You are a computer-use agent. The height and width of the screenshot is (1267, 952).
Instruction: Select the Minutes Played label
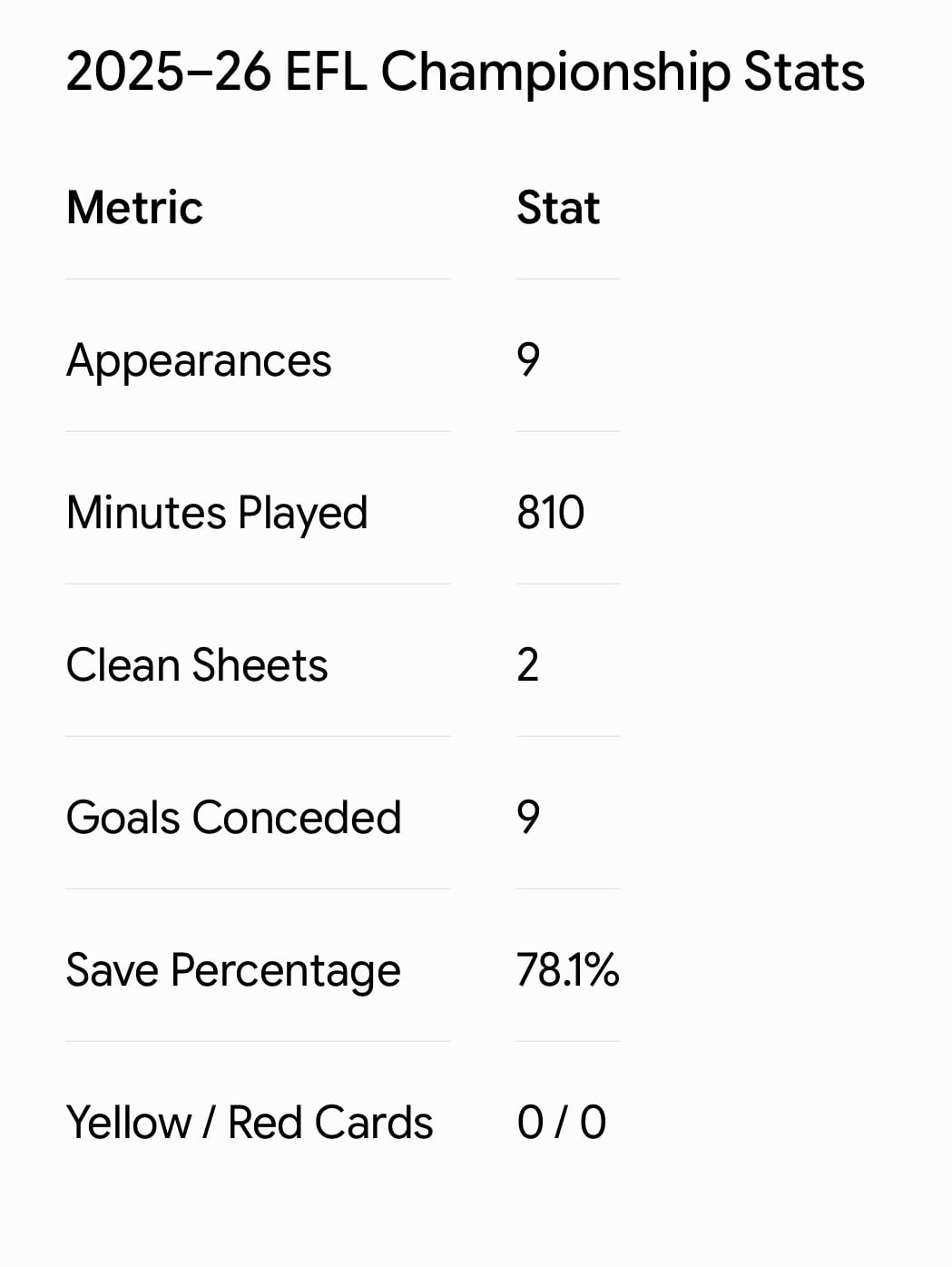click(217, 515)
